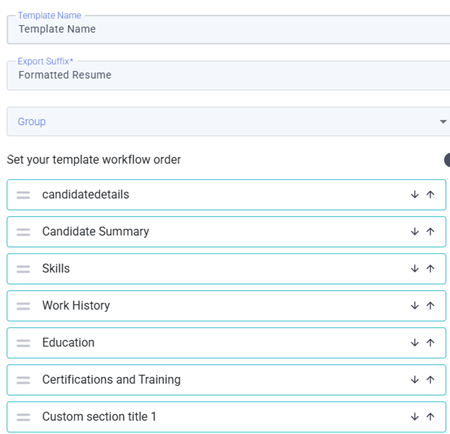The width and height of the screenshot is (450, 434).
Task: Move Custom section title 1 down
Action: pyautogui.click(x=414, y=416)
